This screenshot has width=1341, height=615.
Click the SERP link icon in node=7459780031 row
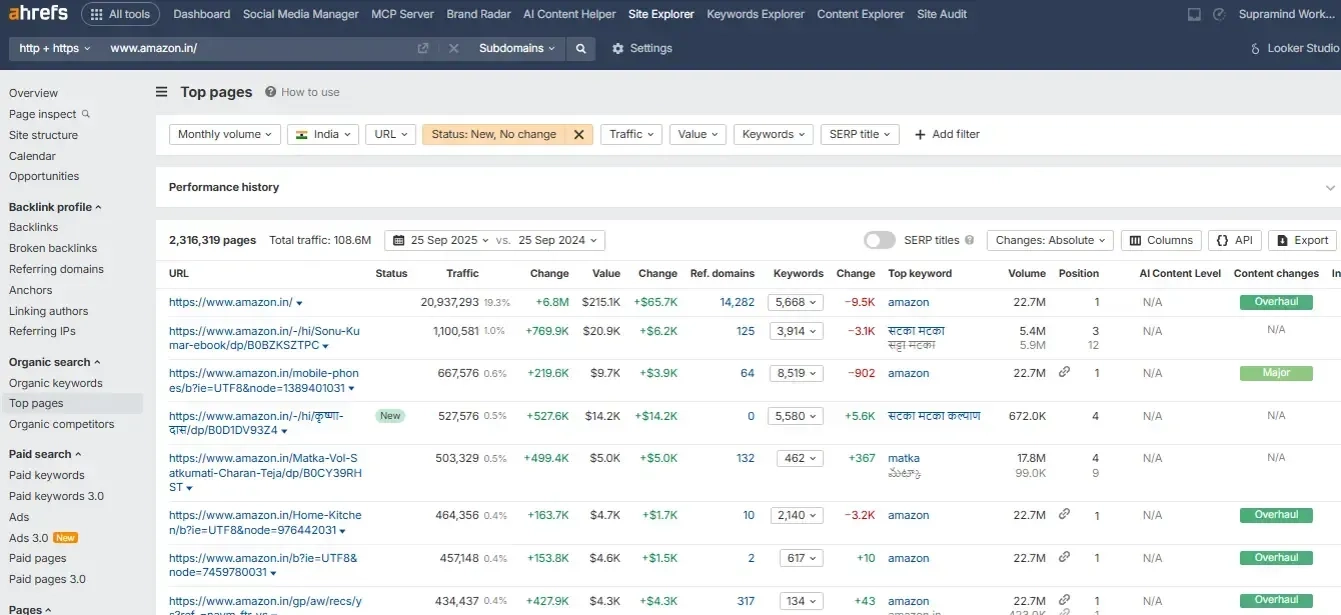coord(1064,557)
